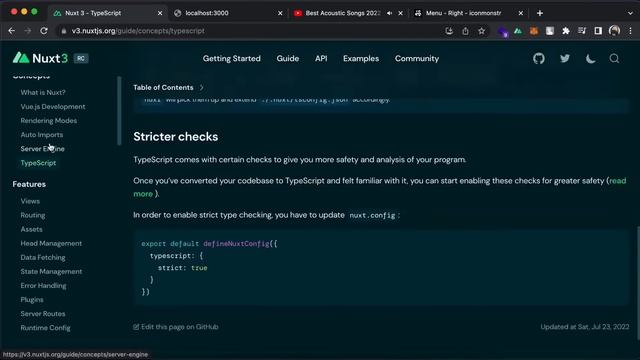Select TypeScript in the sidebar
Screen dimensions: 640x360
pyautogui.click(x=38, y=163)
